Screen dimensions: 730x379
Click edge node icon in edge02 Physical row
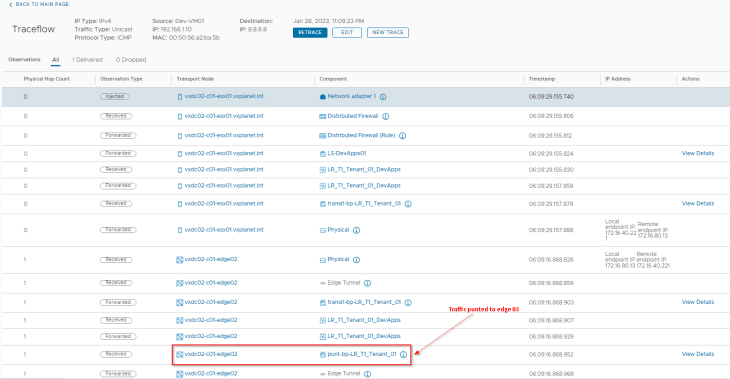pos(179,260)
